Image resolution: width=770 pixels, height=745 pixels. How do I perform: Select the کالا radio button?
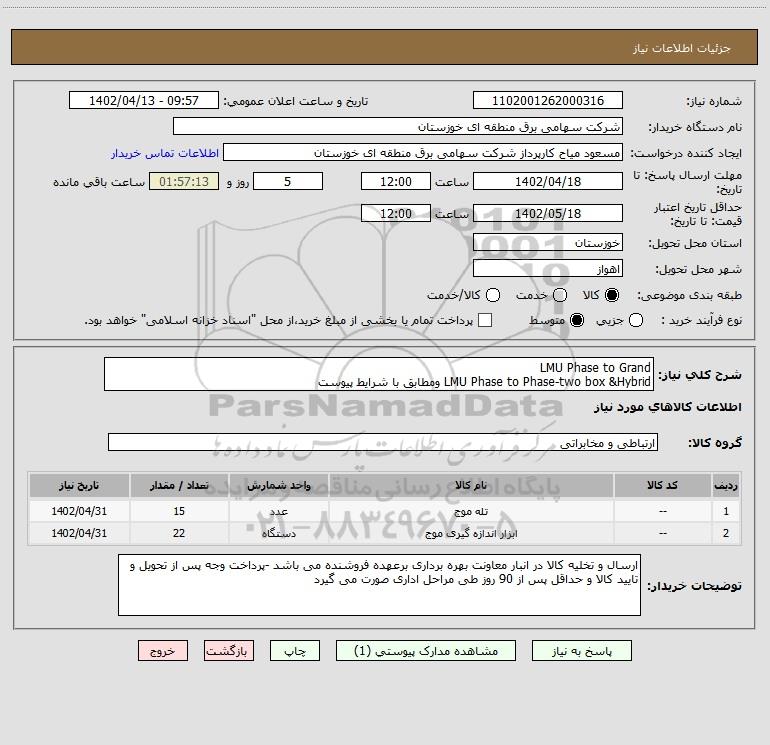tap(612, 295)
